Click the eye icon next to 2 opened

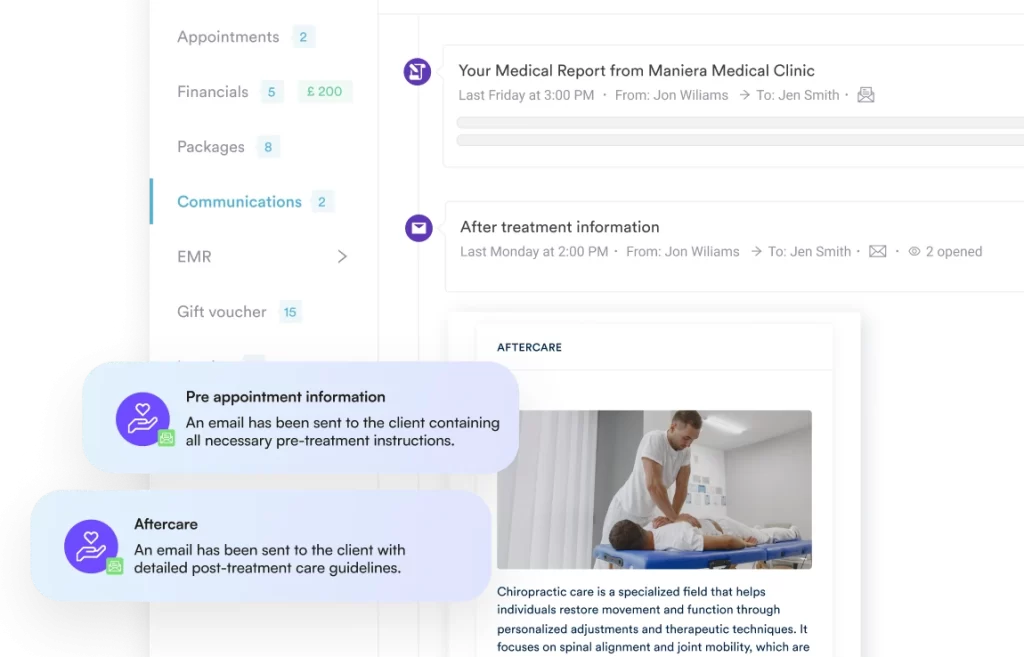[914, 251]
